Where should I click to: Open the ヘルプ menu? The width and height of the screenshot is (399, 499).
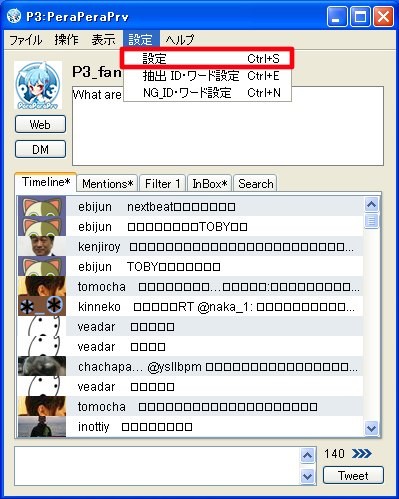(x=180, y=40)
